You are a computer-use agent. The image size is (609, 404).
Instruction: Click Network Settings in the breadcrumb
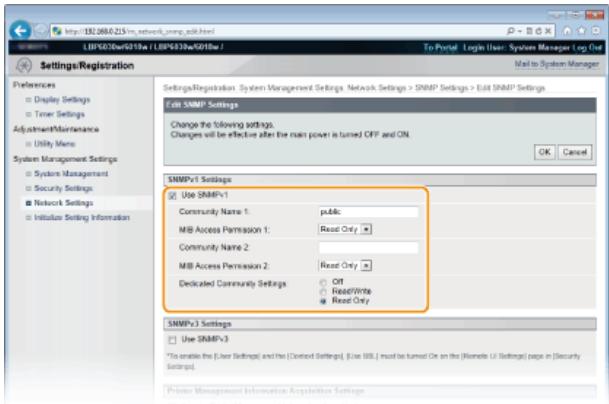click(376, 88)
